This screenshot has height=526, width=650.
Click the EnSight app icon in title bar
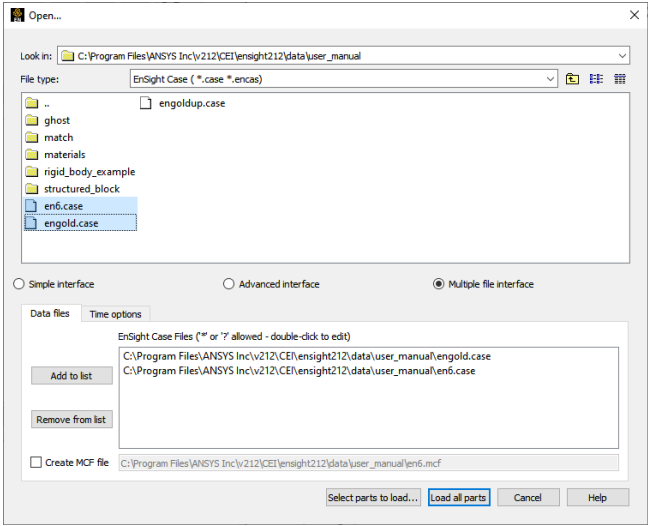pyautogui.click(x=17, y=15)
